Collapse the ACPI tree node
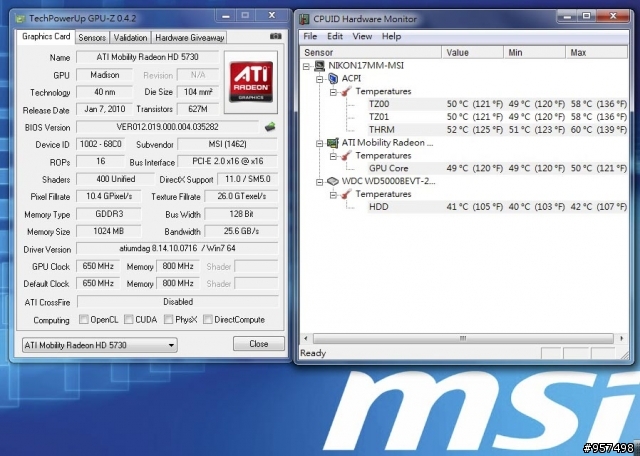Image resolution: width=640 pixels, height=456 pixels. (320, 78)
